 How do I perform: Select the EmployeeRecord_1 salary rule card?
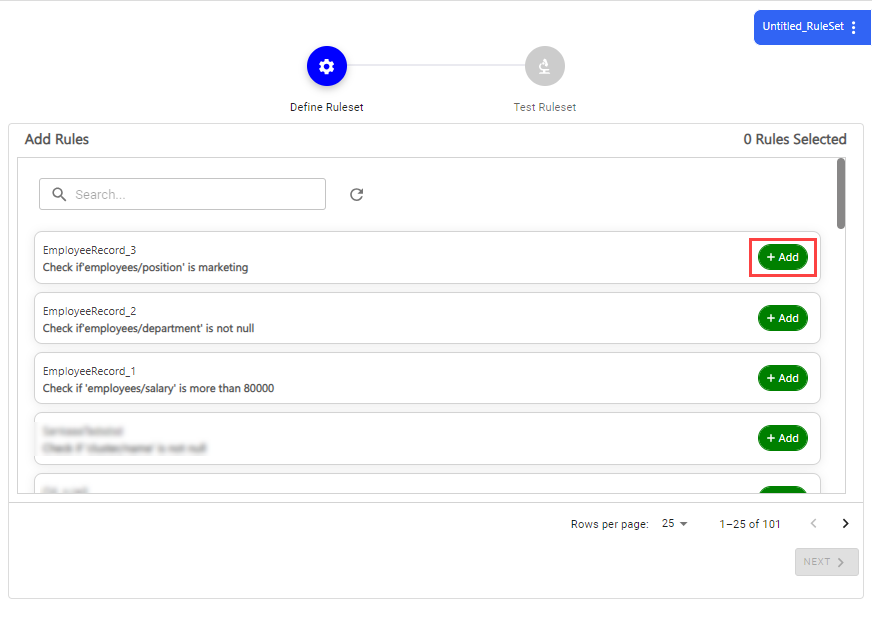coord(427,378)
